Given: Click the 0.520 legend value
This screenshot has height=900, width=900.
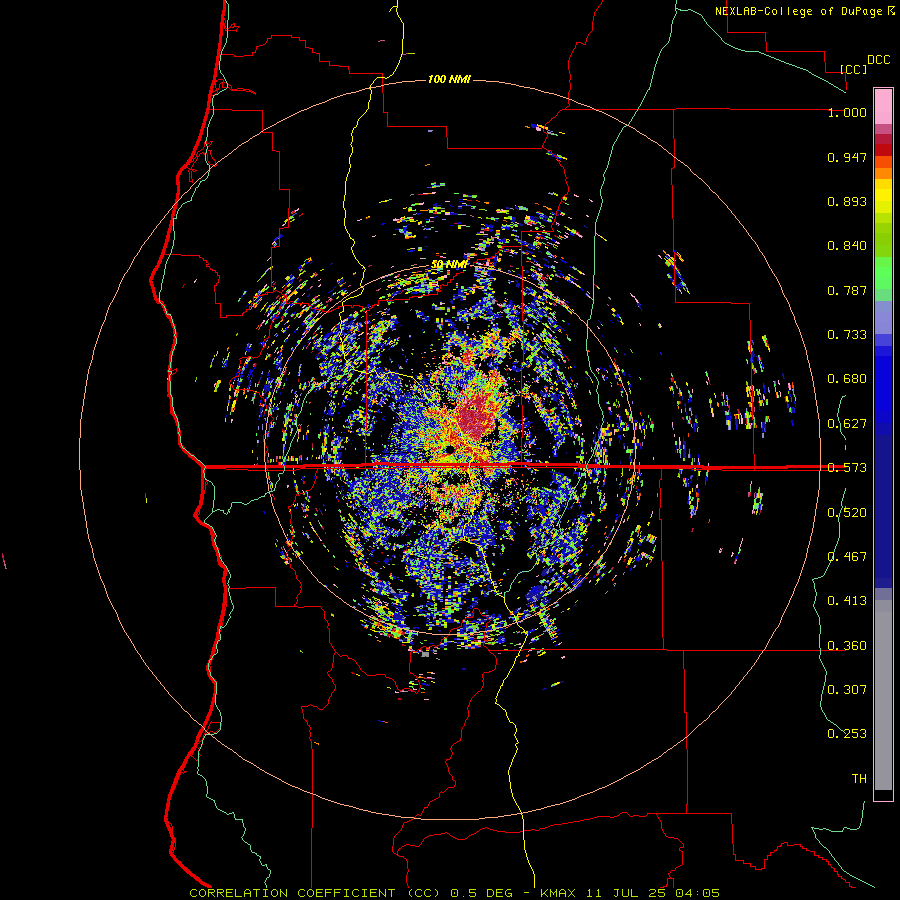Looking at the screenshot, I should point(847,513).
